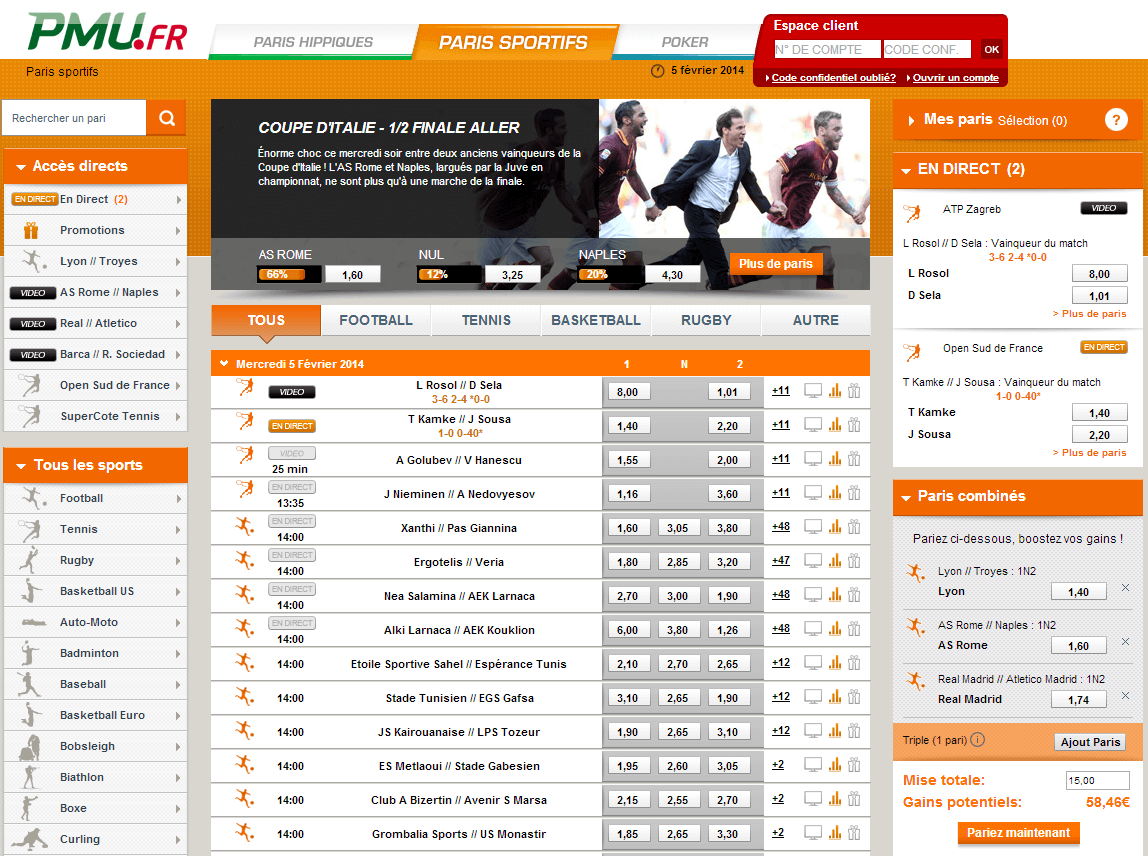Expand the Rugby sport arrow in sidebar
1148x856 pixels.
coord(178,561)
